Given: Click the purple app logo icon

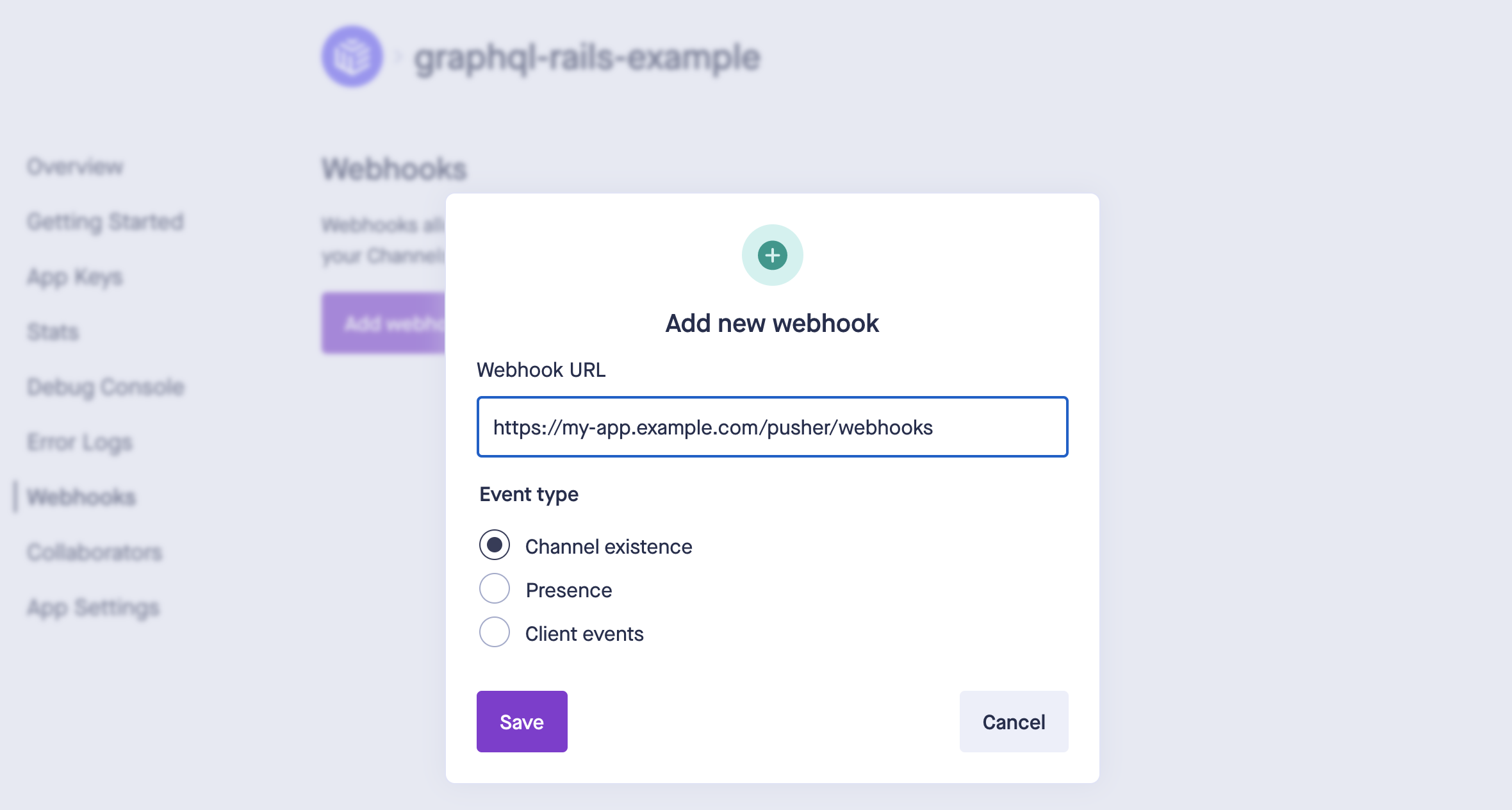Looking at the screenshot, I should 352,57.
